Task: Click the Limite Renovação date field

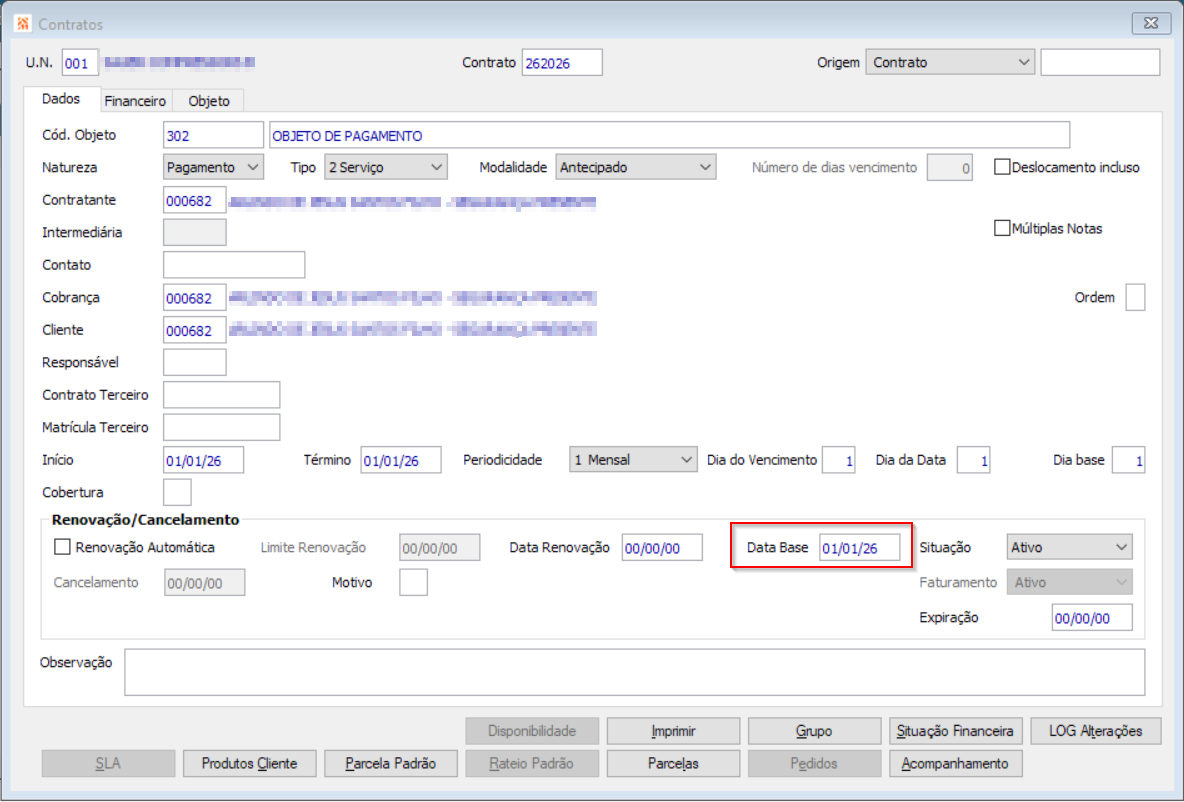Action: [439, 548]
